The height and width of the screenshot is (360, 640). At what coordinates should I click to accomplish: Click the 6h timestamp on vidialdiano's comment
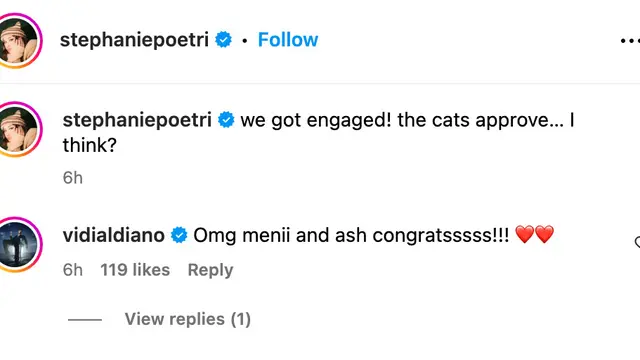click(73, 270)
